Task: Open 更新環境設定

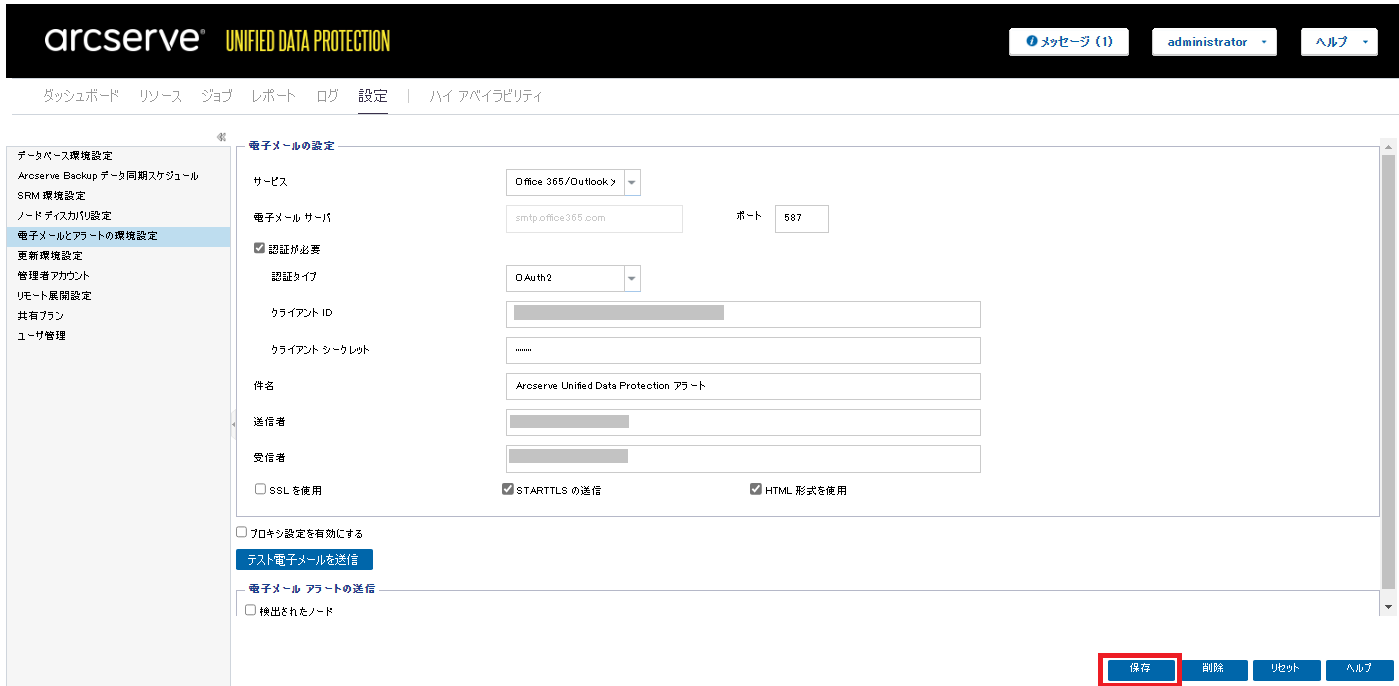Action: pos(118,256)
